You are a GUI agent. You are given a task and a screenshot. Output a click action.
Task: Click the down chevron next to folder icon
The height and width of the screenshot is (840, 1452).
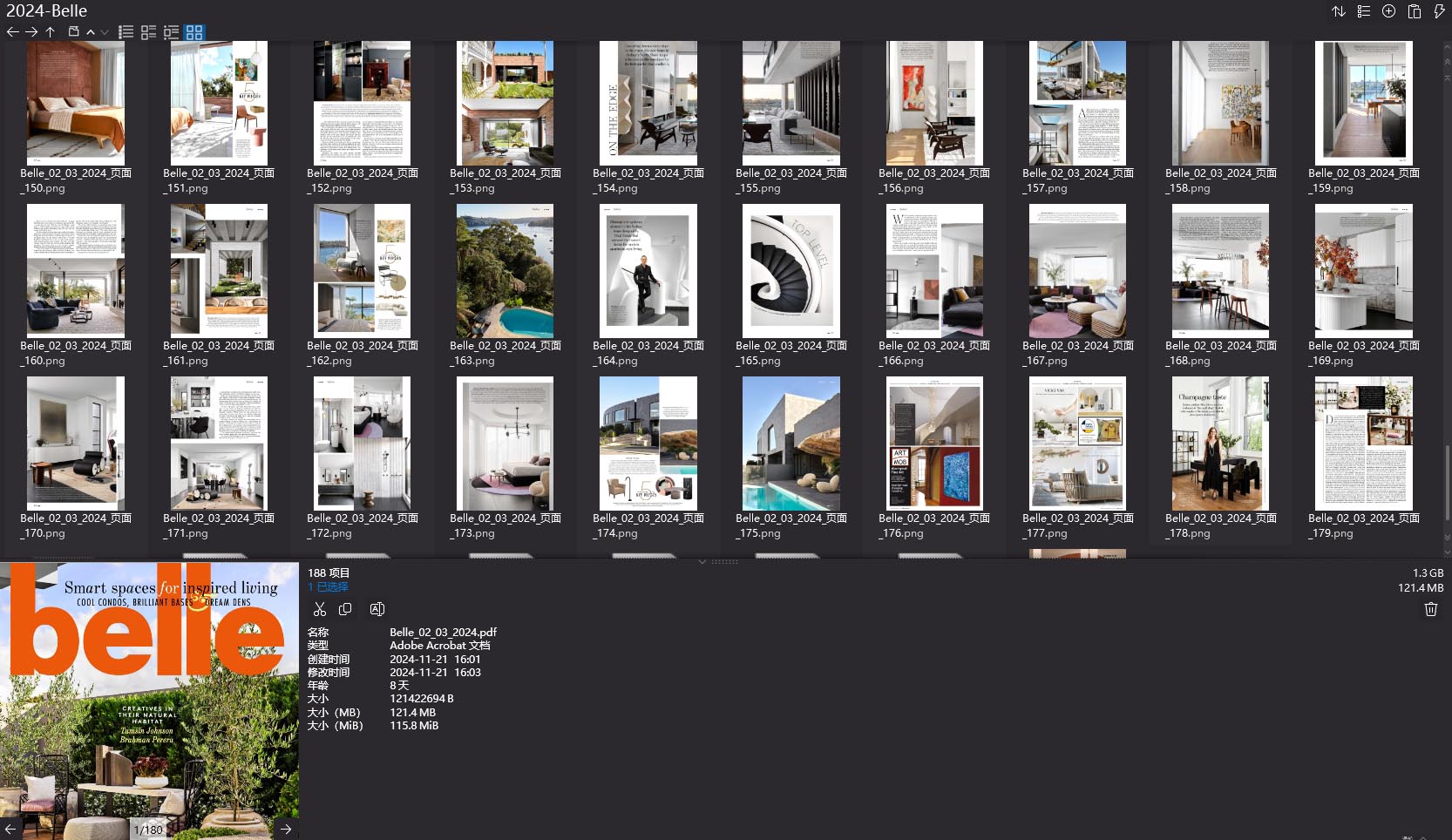[105, 32]
